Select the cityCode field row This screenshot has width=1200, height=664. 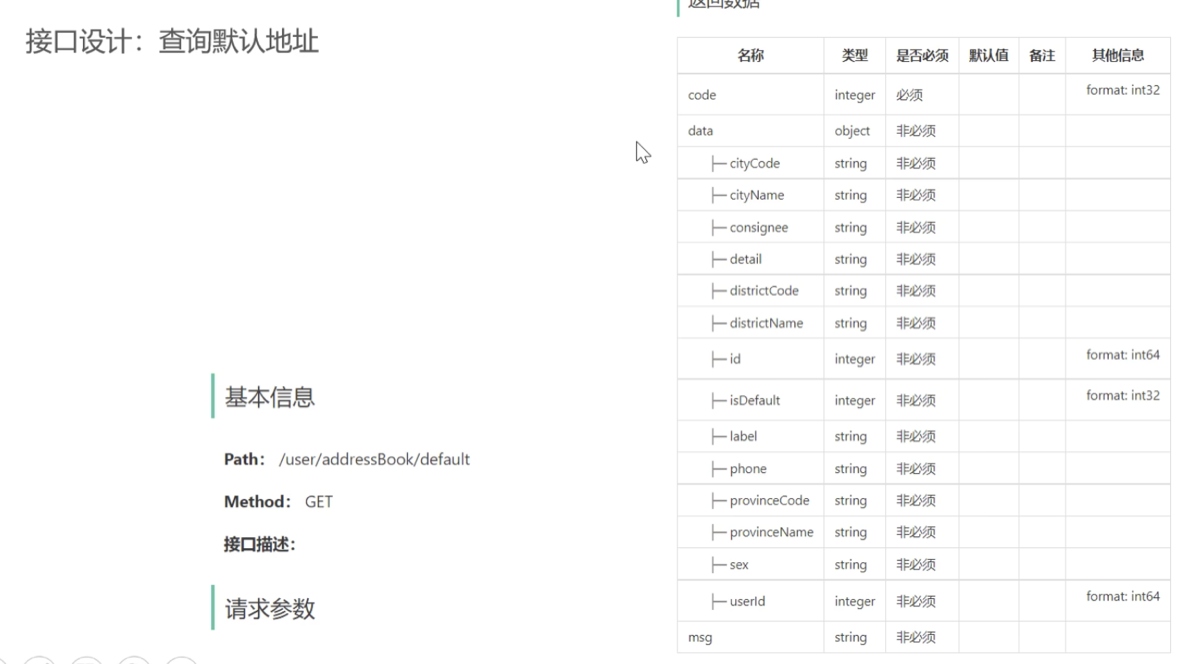click(x=924, y=163)
